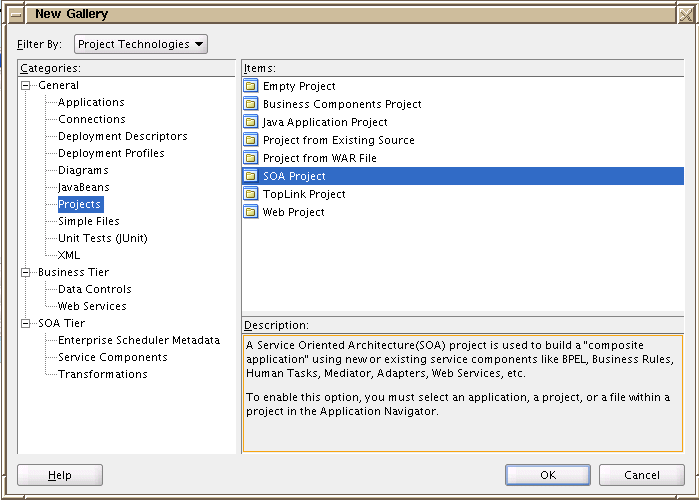This screenshot has width=699, height=500.
Task: Click the Project from WAR File icon
Action: tap(251, 158)
